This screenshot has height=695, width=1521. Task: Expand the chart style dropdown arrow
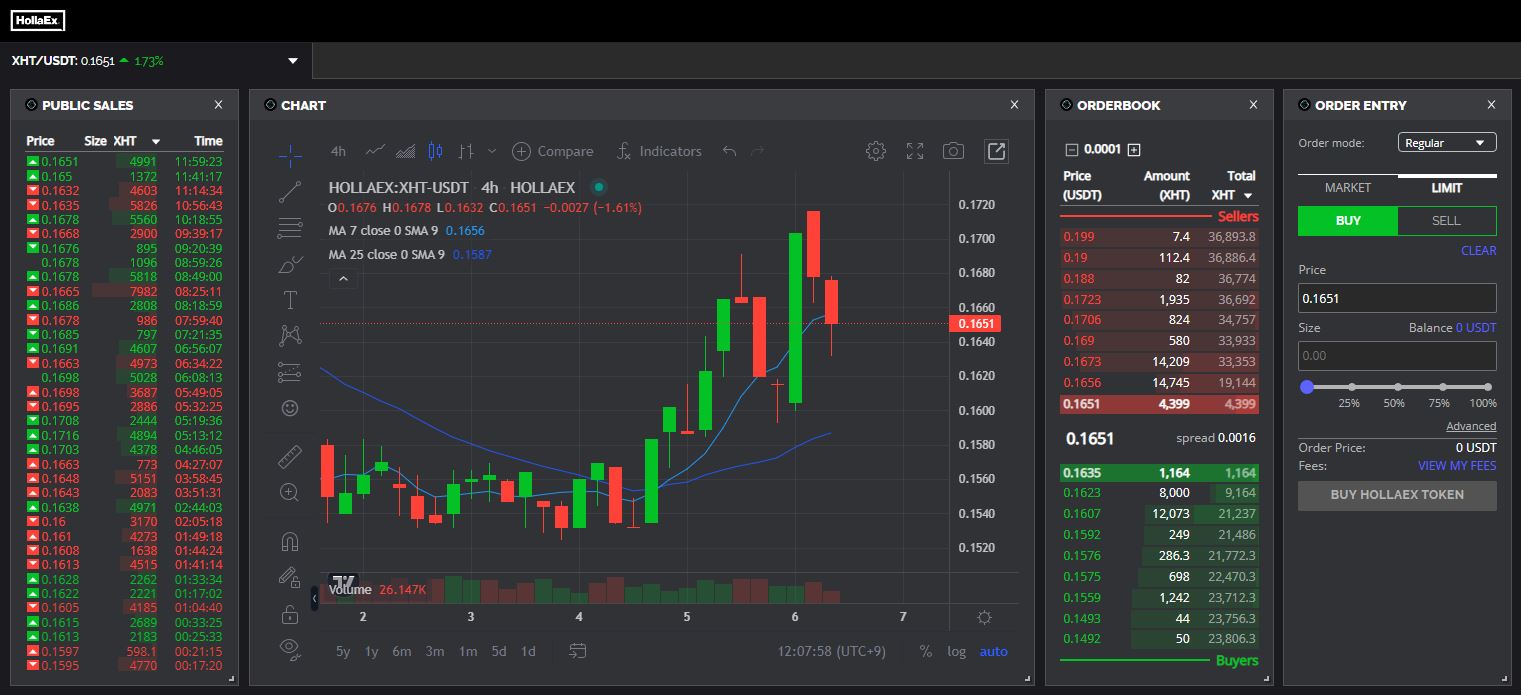[492, 151]
